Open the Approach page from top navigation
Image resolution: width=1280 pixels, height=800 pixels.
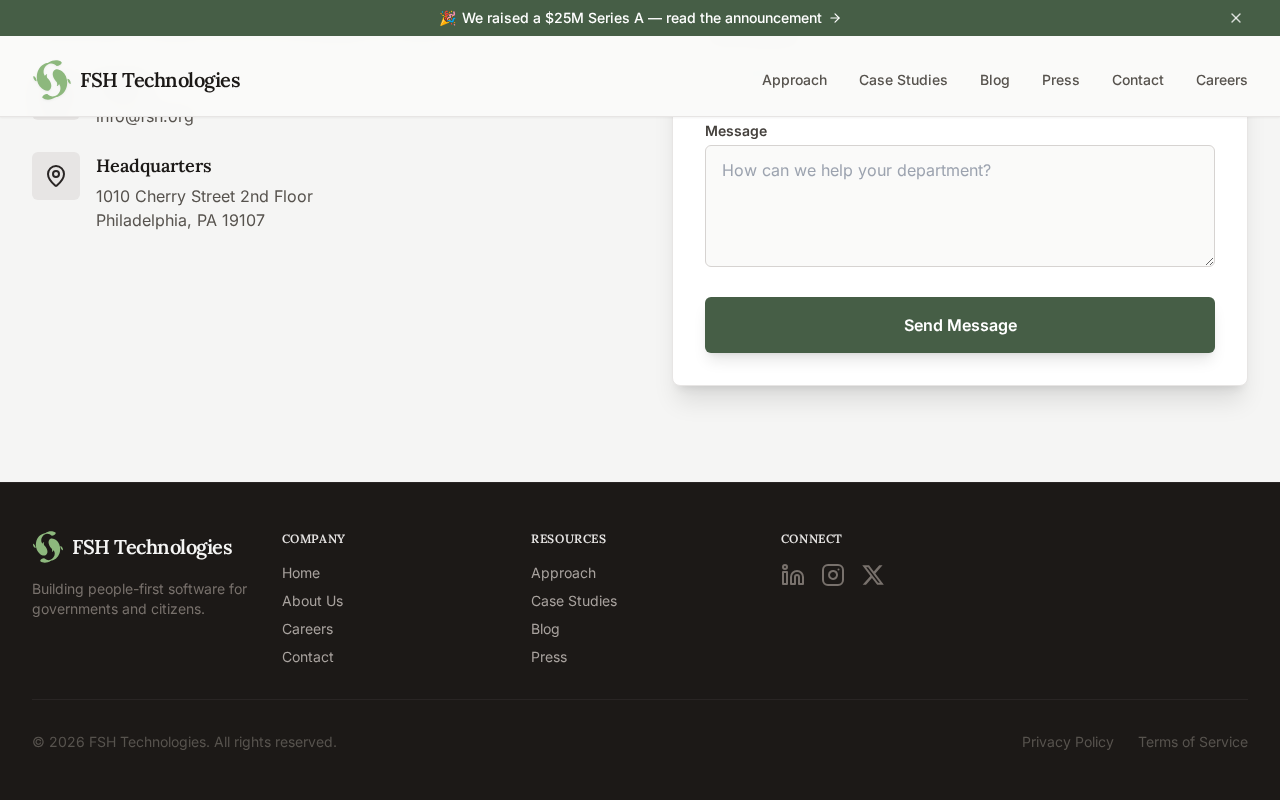794,80
